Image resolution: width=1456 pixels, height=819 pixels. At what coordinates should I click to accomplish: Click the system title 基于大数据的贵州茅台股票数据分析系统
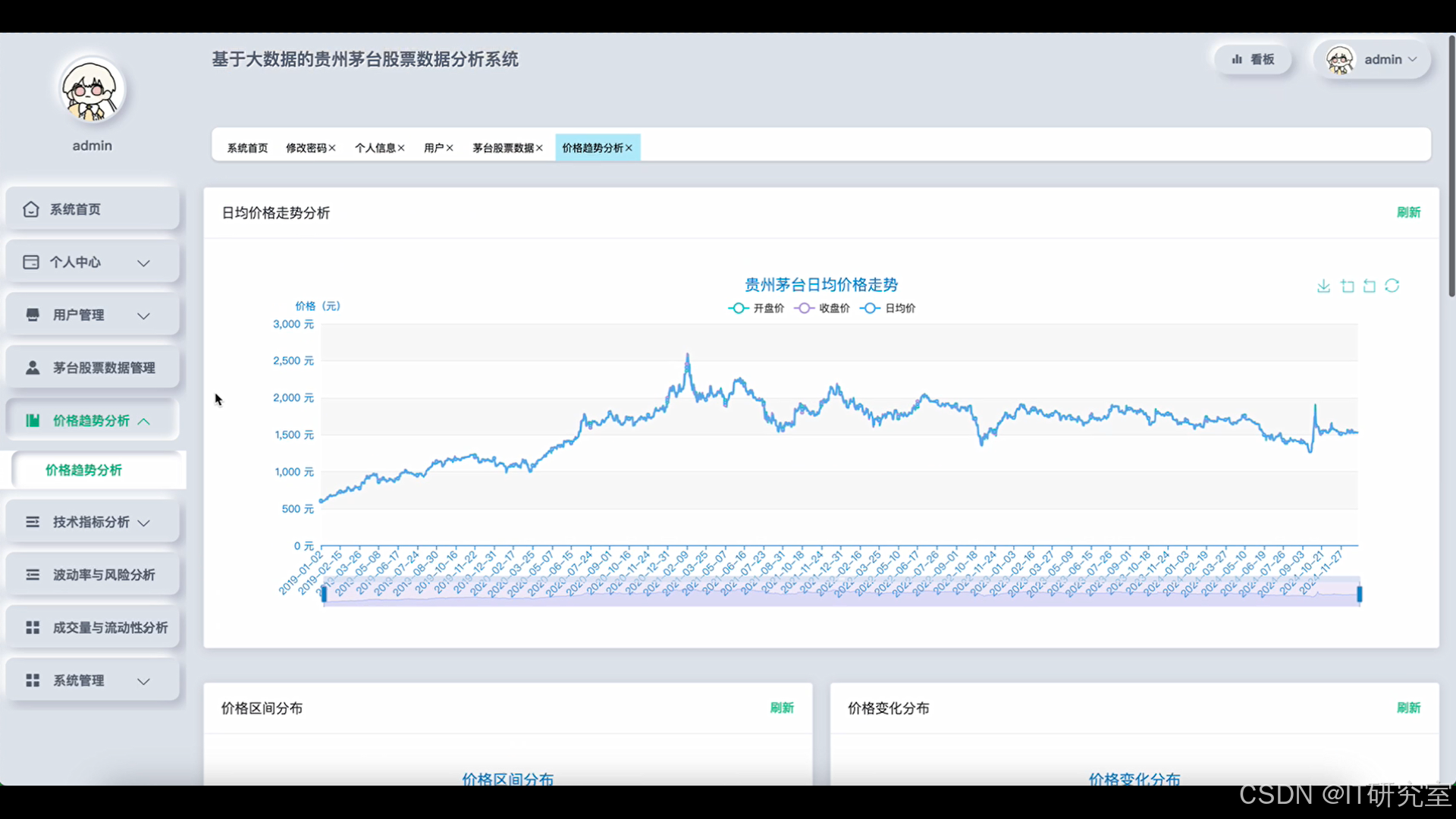pos(365,59)
